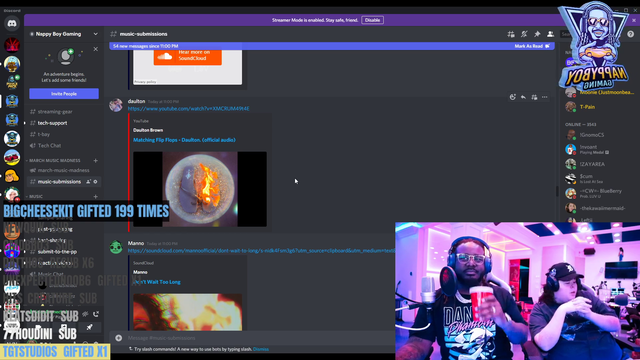Open daulton's YouTube watch link
The height and width of the screenshot is (360, 640).
pos(189,109)
